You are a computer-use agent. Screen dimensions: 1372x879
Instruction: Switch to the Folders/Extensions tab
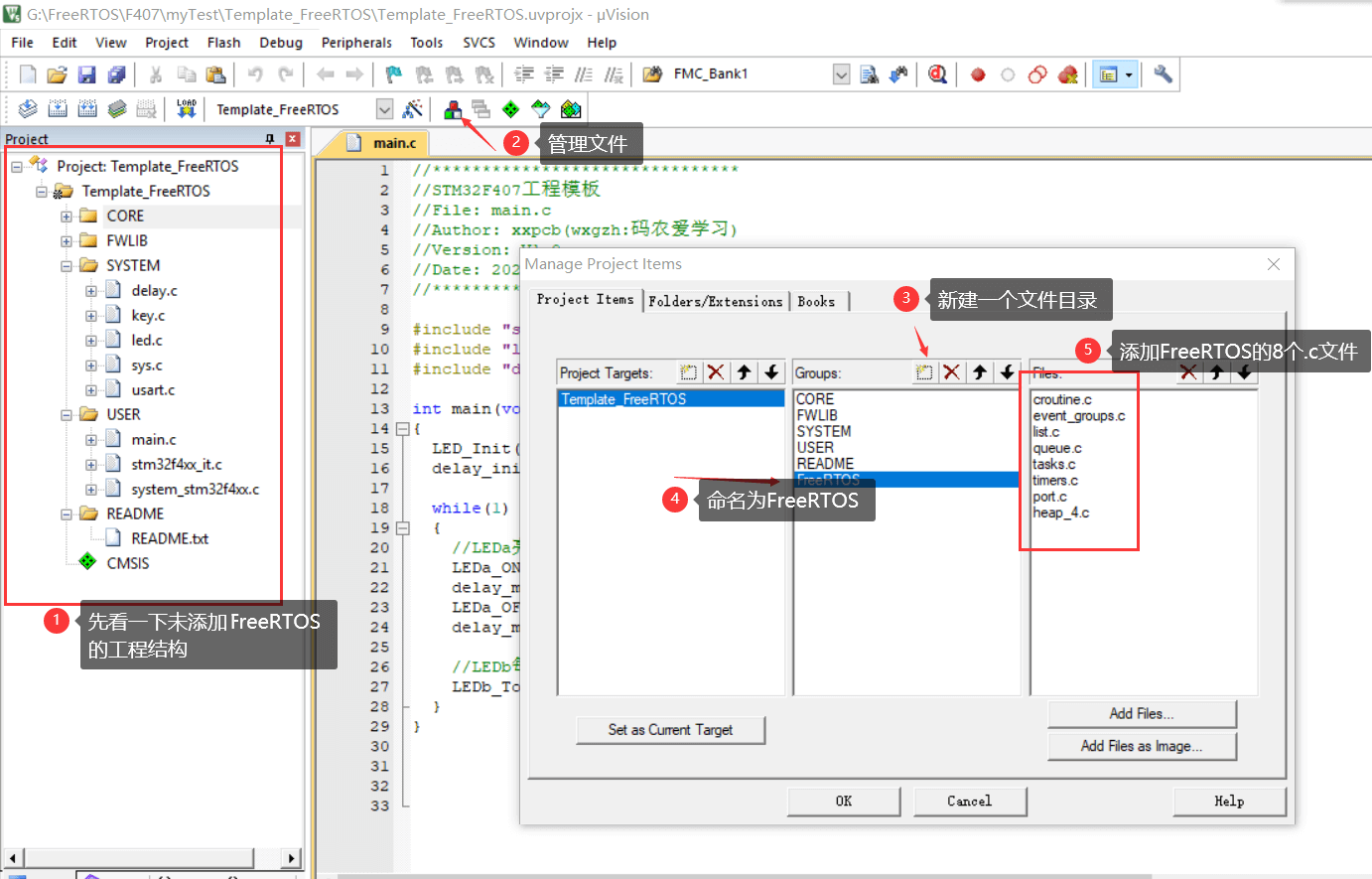click(x=715, y=301)
